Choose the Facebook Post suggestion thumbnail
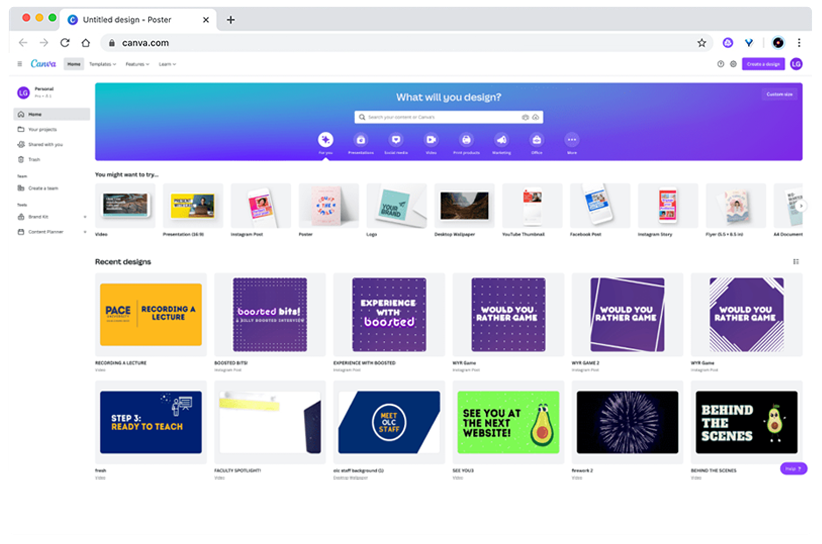Viewport: 822px width, 544px height. (x=600, y=205)
